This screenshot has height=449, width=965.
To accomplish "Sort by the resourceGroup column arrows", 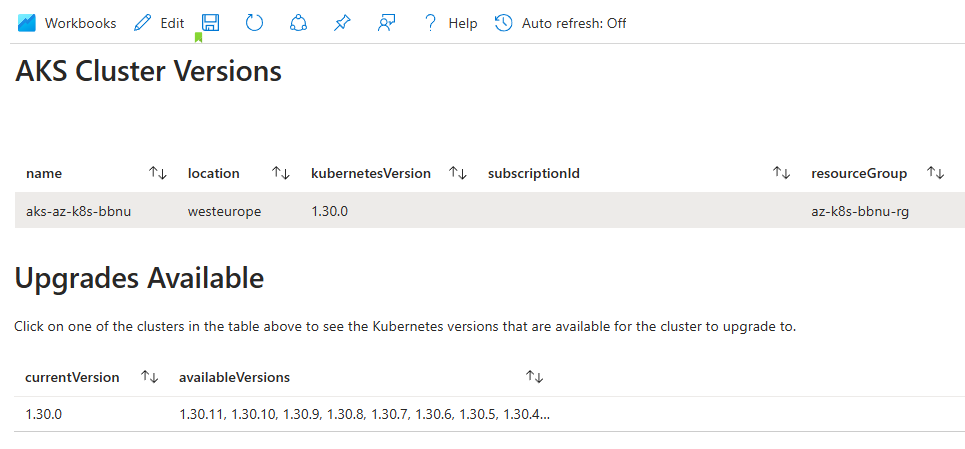I will coord(935,173).
